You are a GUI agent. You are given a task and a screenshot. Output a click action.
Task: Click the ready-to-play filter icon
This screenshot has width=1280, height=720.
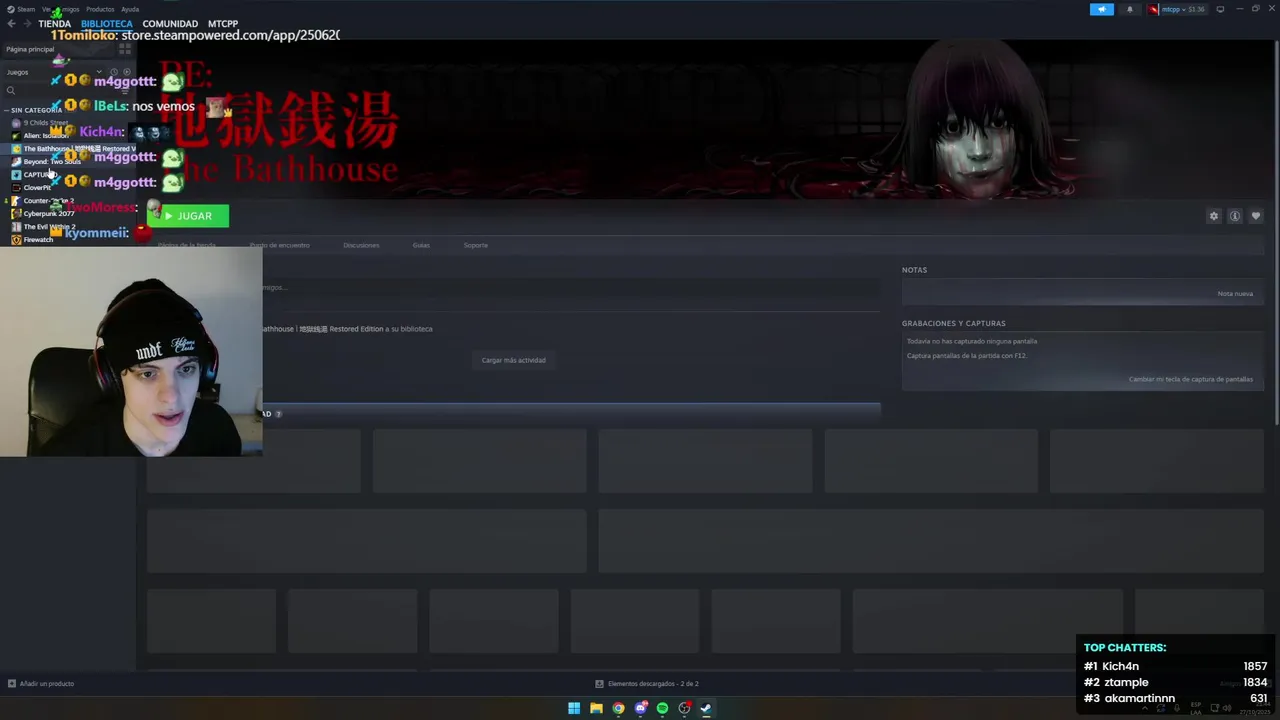click(127, 72)
